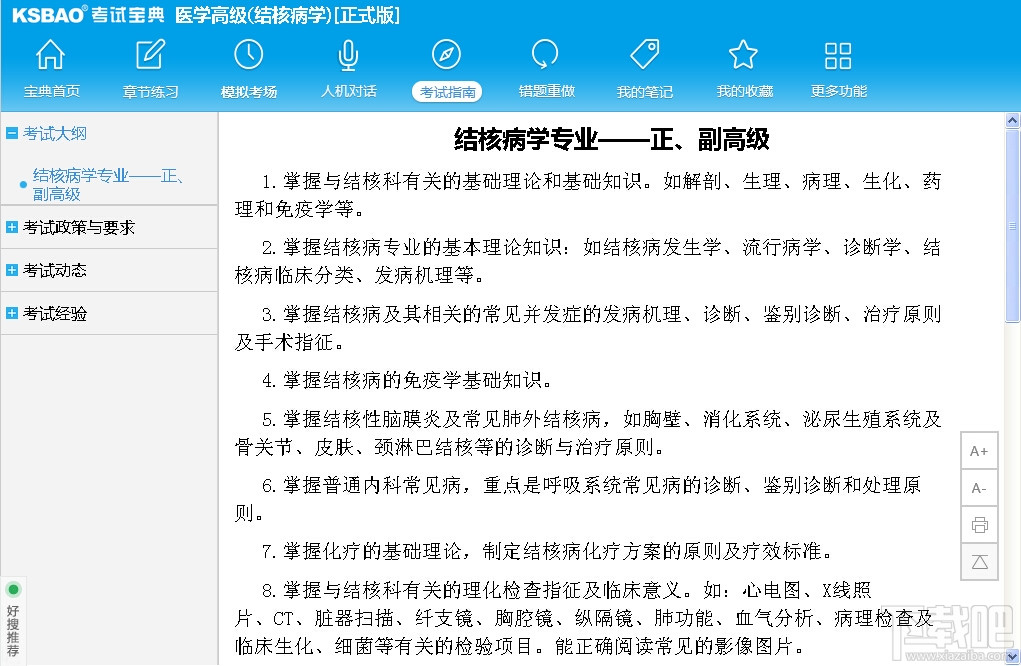Click item 6 about 普通内科常见病

click(x=578, y=499)
